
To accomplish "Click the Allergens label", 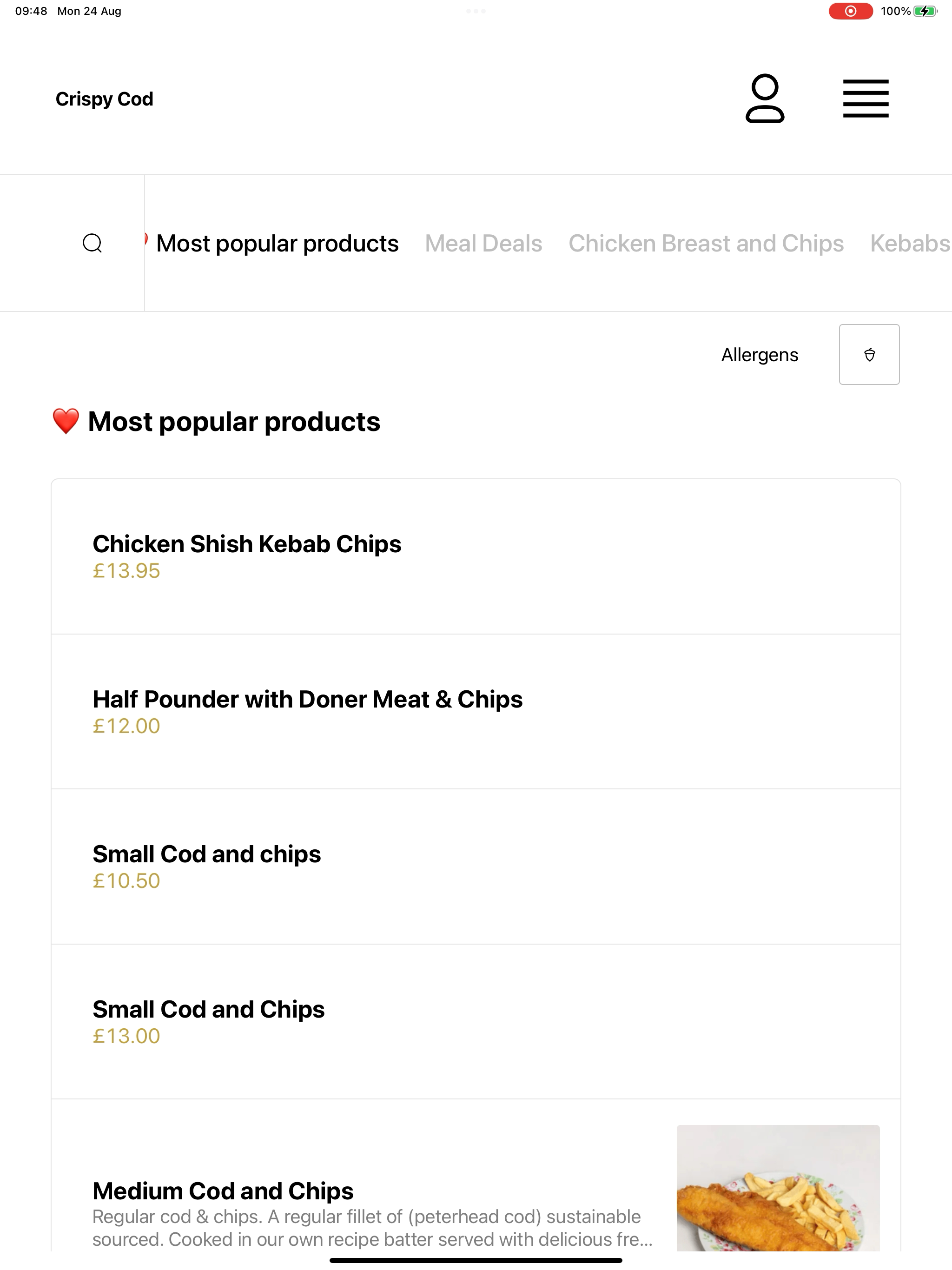I will [760, 355].
